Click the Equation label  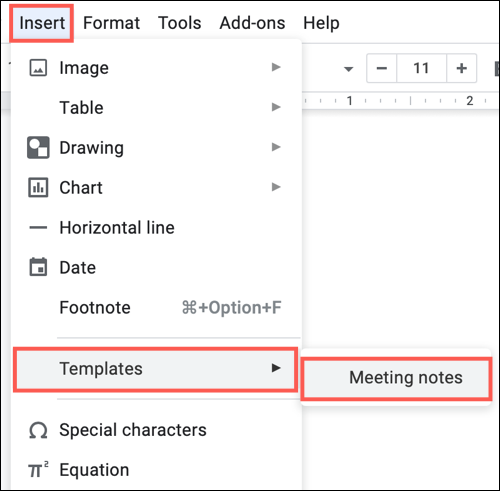pos(94,470)
